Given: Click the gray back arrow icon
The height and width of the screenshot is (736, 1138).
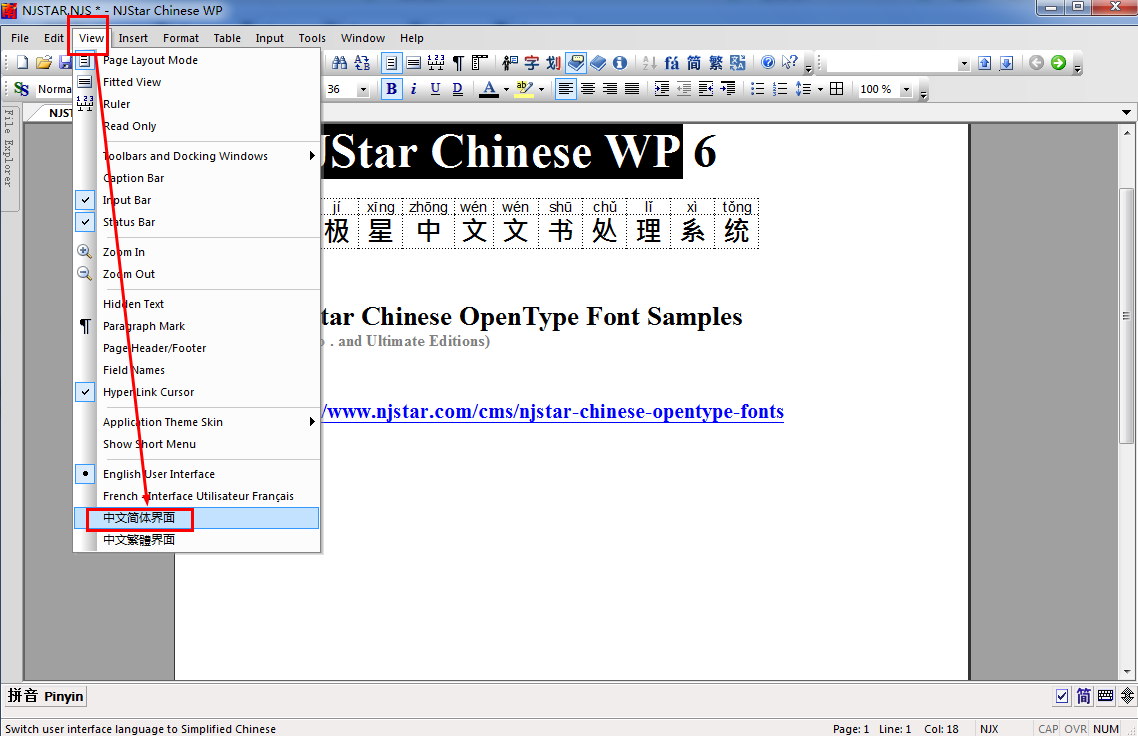Looking at the screenshot, I should tap(1036, 63).
